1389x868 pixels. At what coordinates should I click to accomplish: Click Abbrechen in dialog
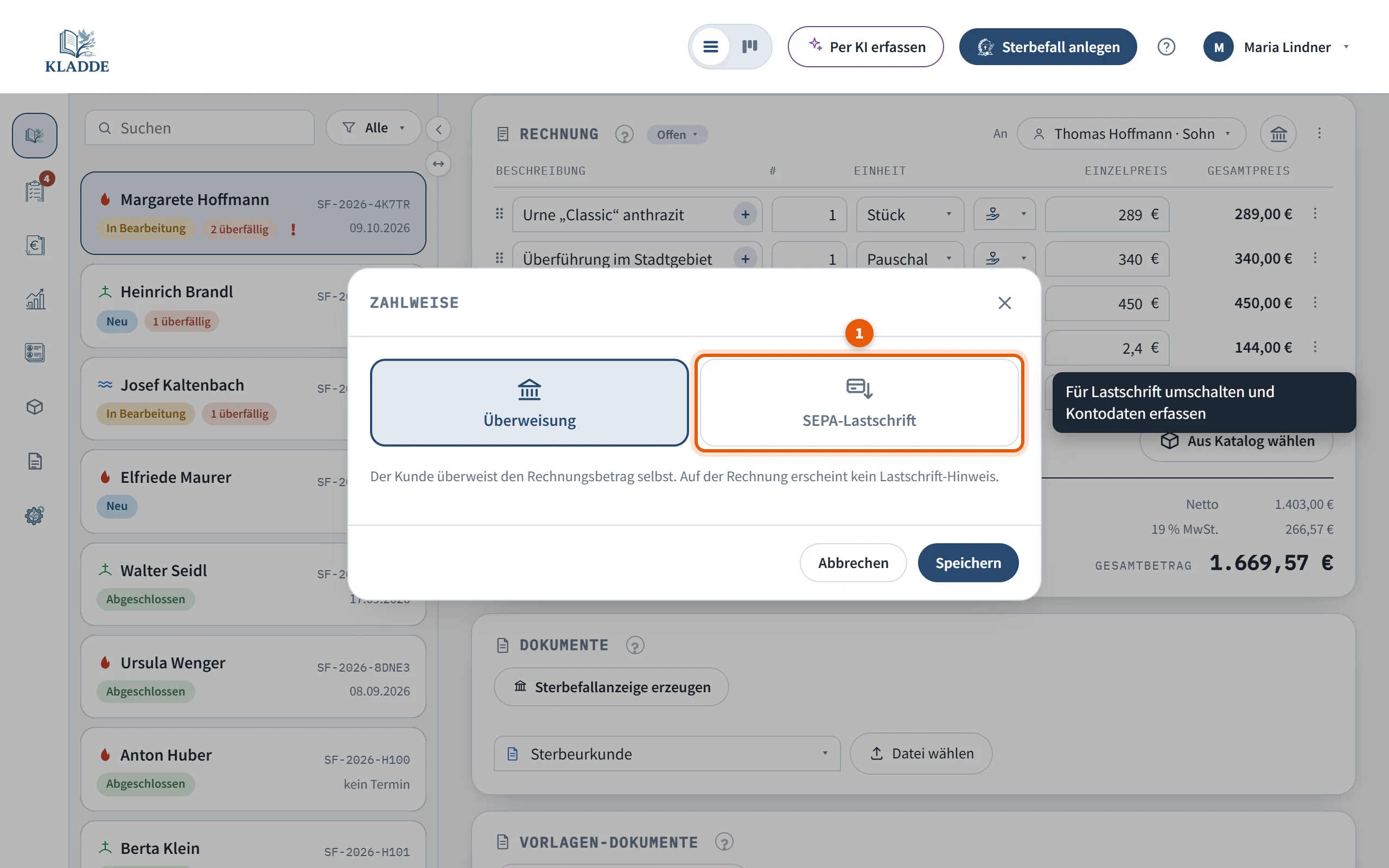[x=853, y=563]
